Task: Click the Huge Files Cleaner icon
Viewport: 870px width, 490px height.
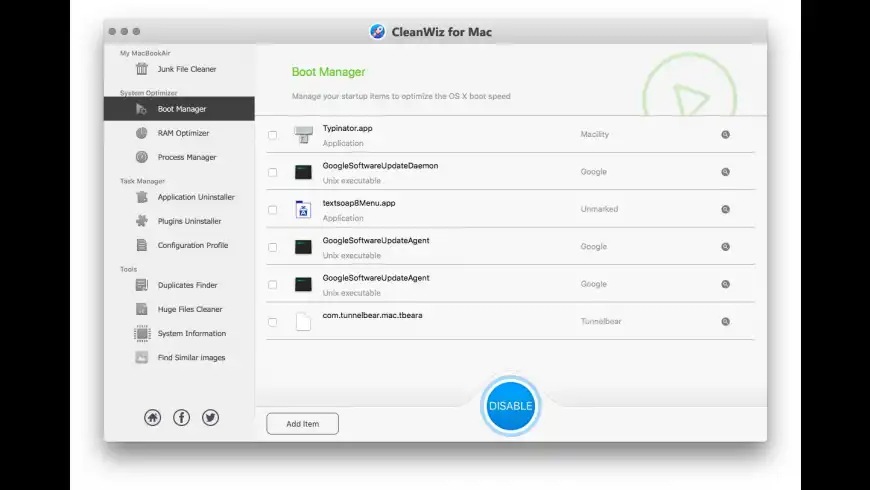Action: tap(142, 309)
